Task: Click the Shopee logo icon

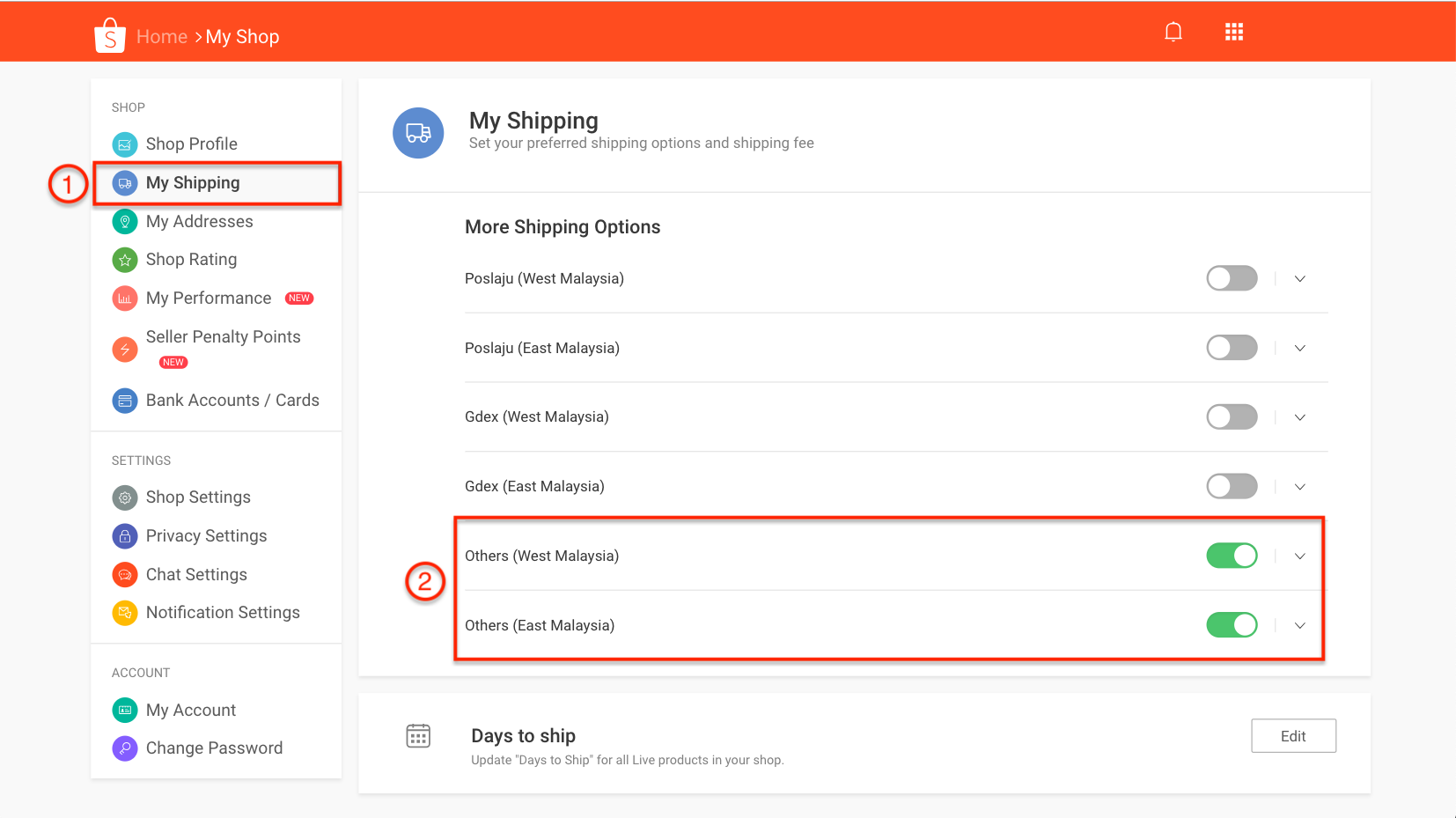Action: point(110,36)
